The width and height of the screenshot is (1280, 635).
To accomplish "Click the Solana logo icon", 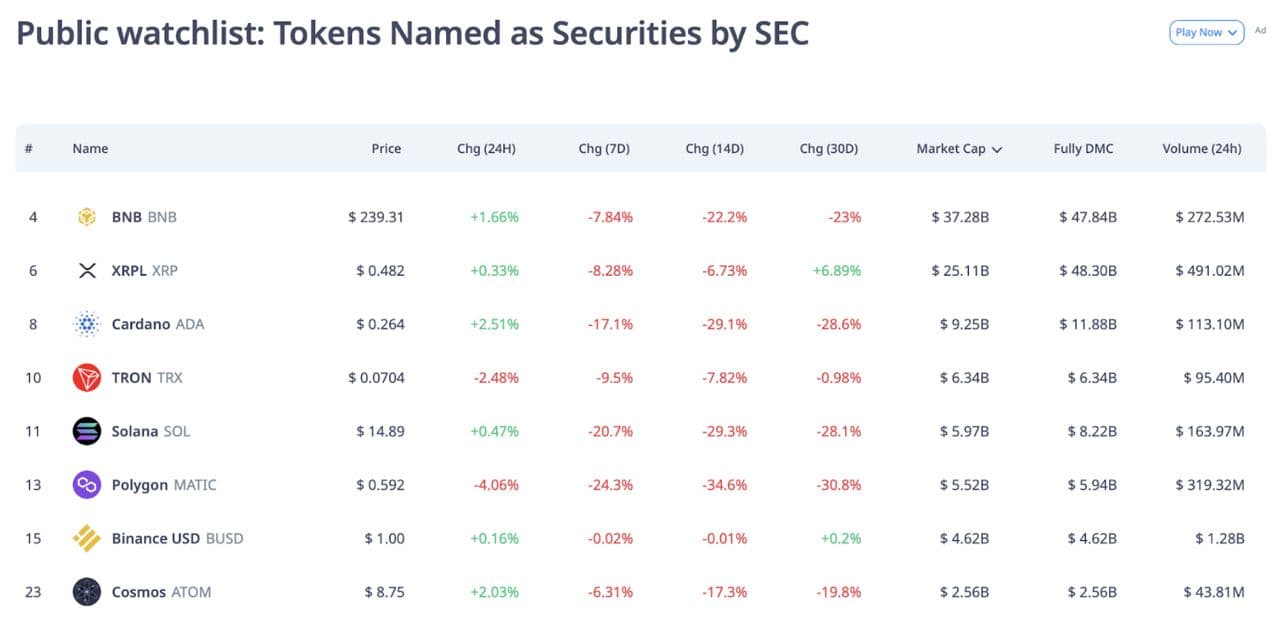I will pos(87,431).
